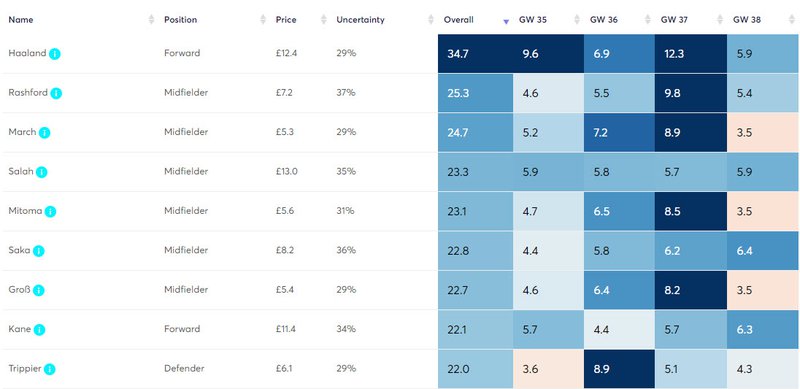
Task: Open info icon next to Haaland
Action: click(x=55, y=54)
